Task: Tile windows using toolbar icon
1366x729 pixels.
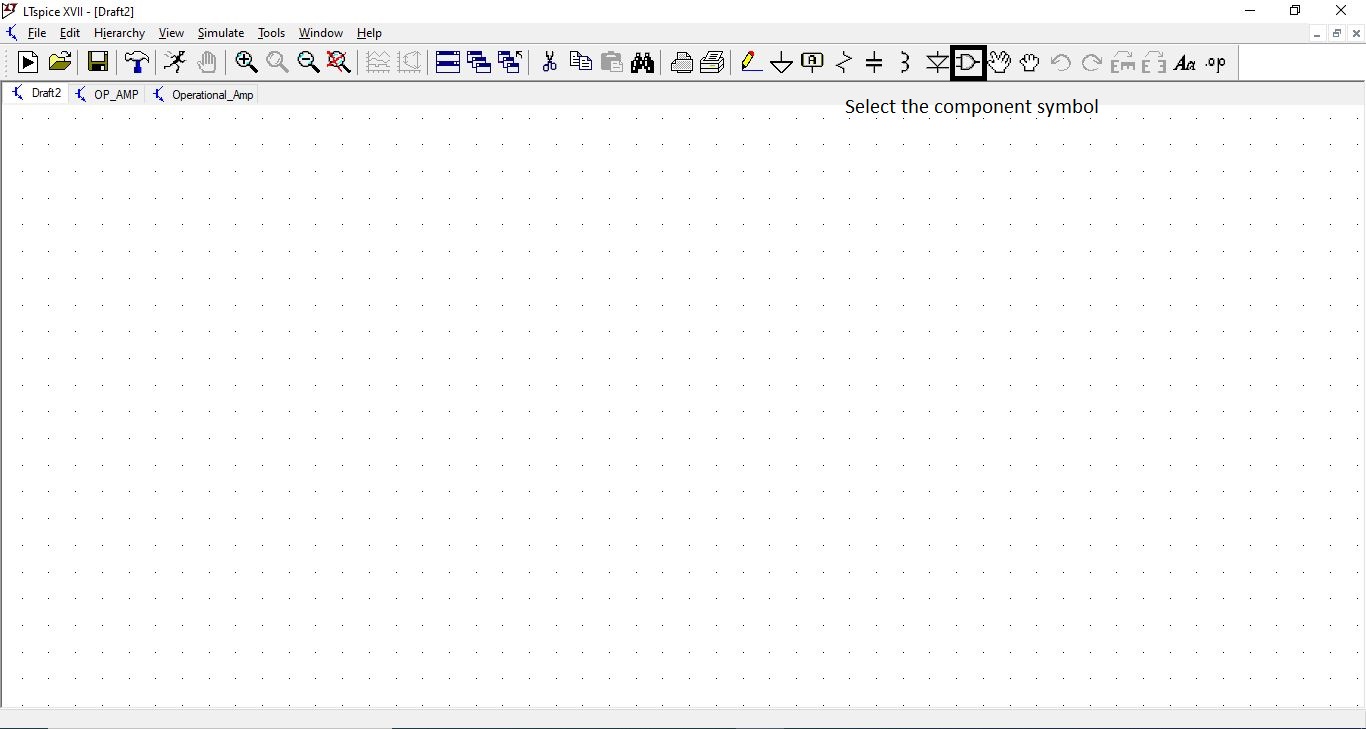Action: (x=448, y=63)
